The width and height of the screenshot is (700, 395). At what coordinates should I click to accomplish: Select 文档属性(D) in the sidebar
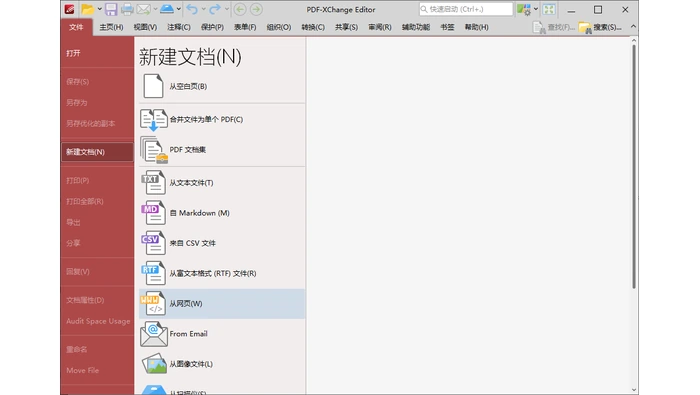(97, 300)
